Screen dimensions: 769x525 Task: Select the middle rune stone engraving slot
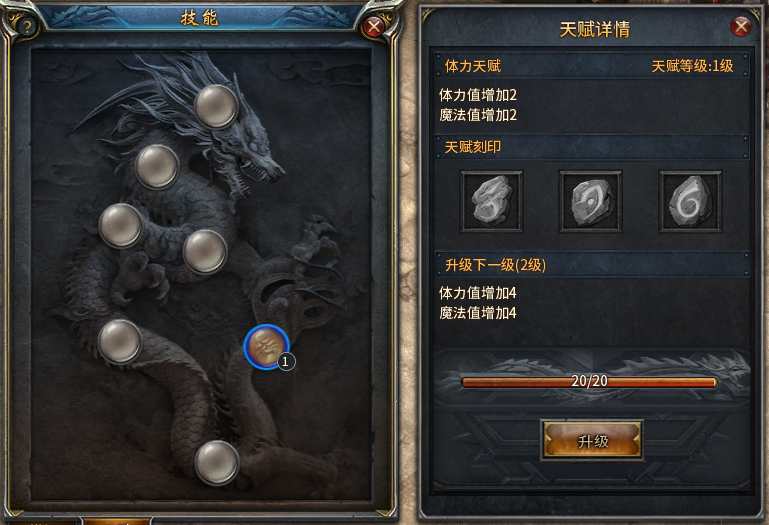[x=590, y=202]
